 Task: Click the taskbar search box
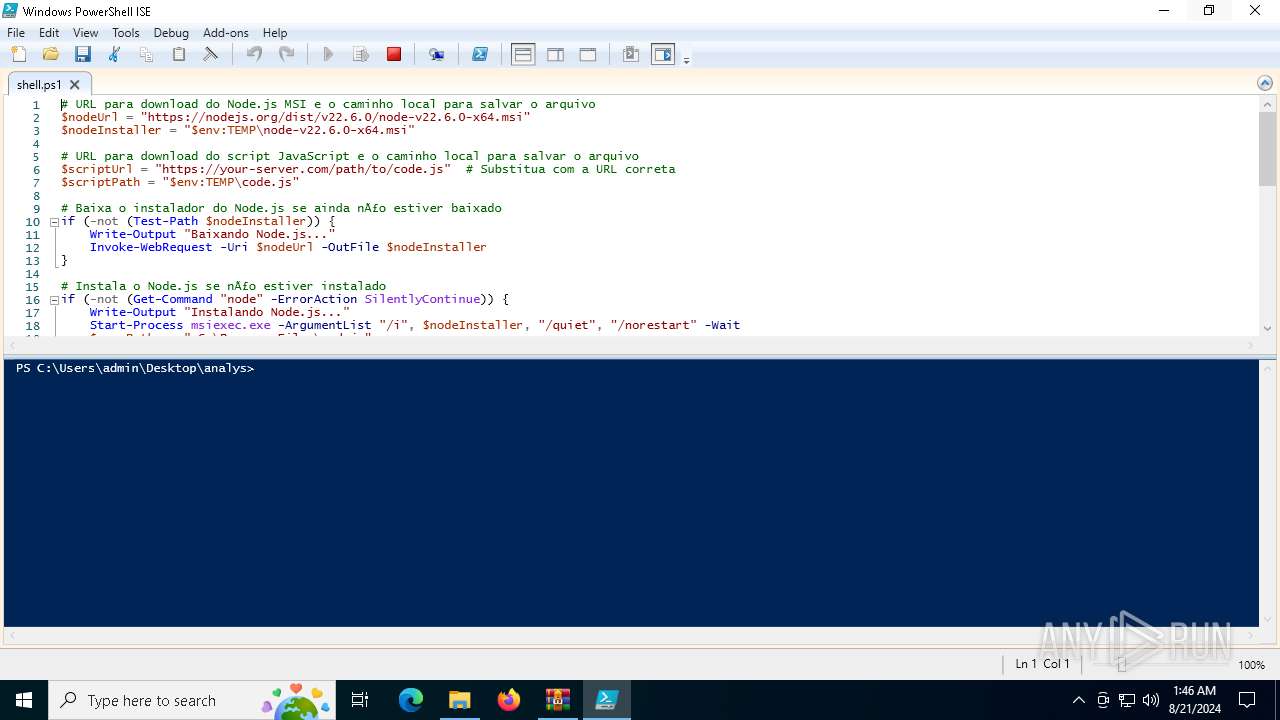coord(192,700)
